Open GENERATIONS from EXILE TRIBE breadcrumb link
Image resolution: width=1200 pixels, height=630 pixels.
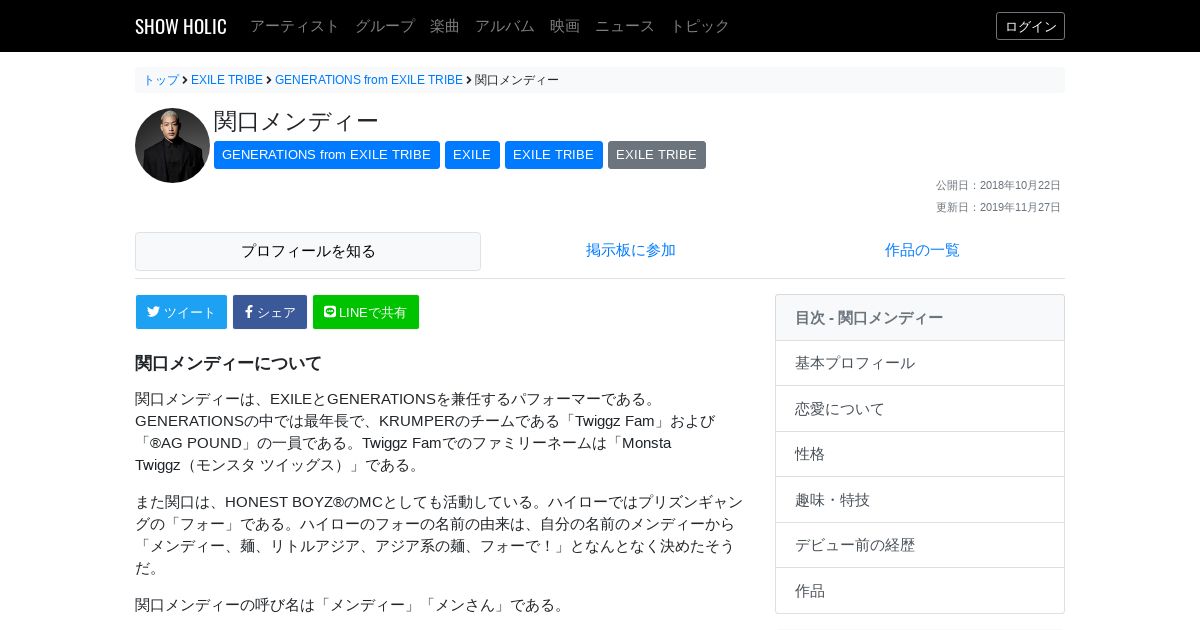pos(369,80)
